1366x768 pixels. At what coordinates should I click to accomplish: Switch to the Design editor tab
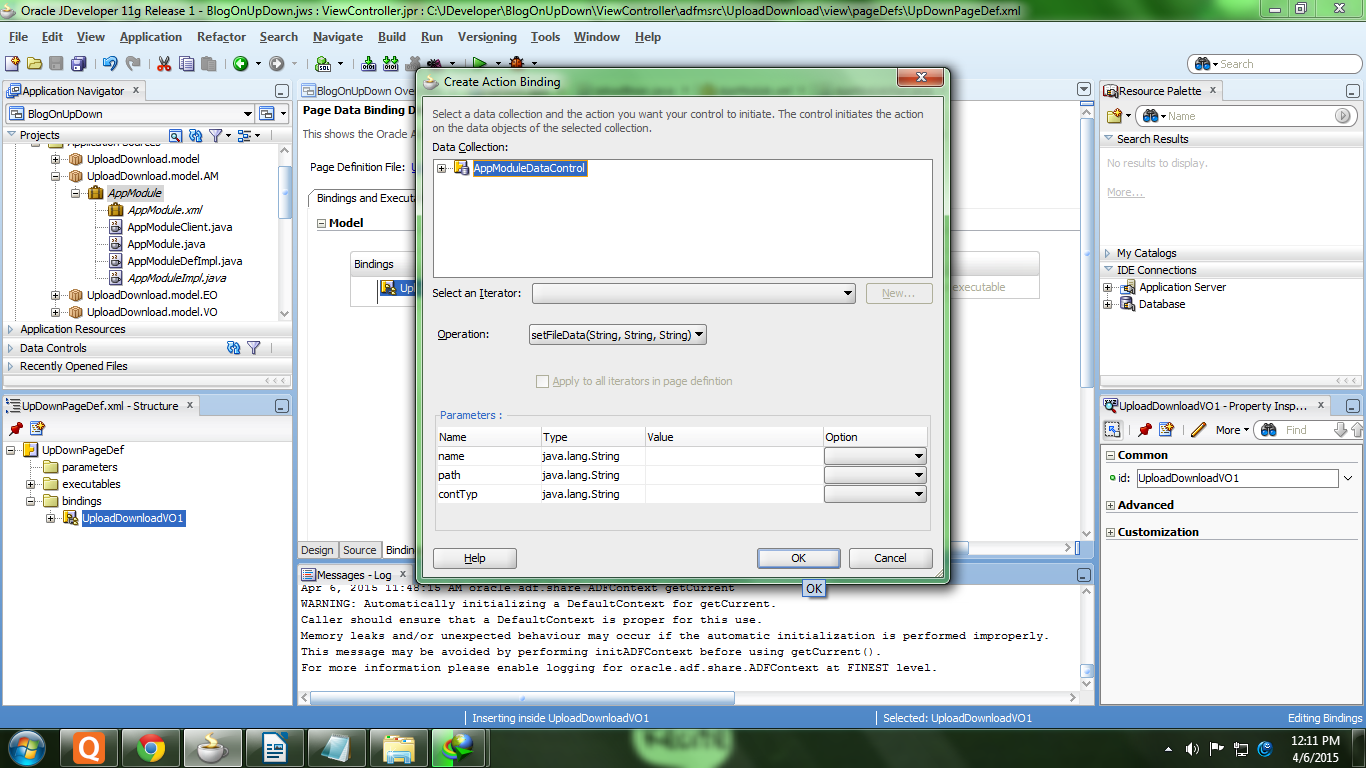[x=317, y=550]
